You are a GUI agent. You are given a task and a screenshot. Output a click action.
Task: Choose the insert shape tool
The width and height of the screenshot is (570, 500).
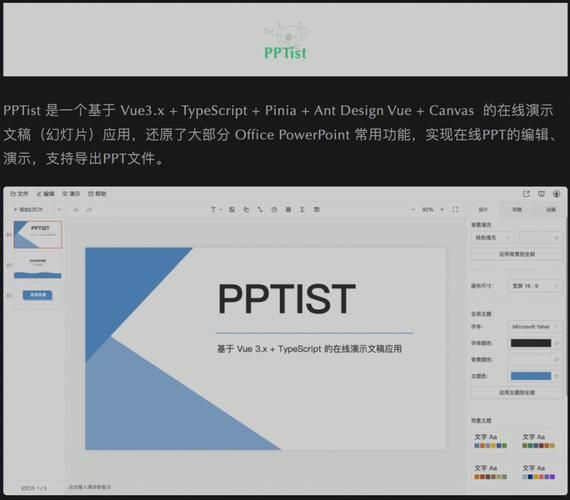[x=246, y=209]
